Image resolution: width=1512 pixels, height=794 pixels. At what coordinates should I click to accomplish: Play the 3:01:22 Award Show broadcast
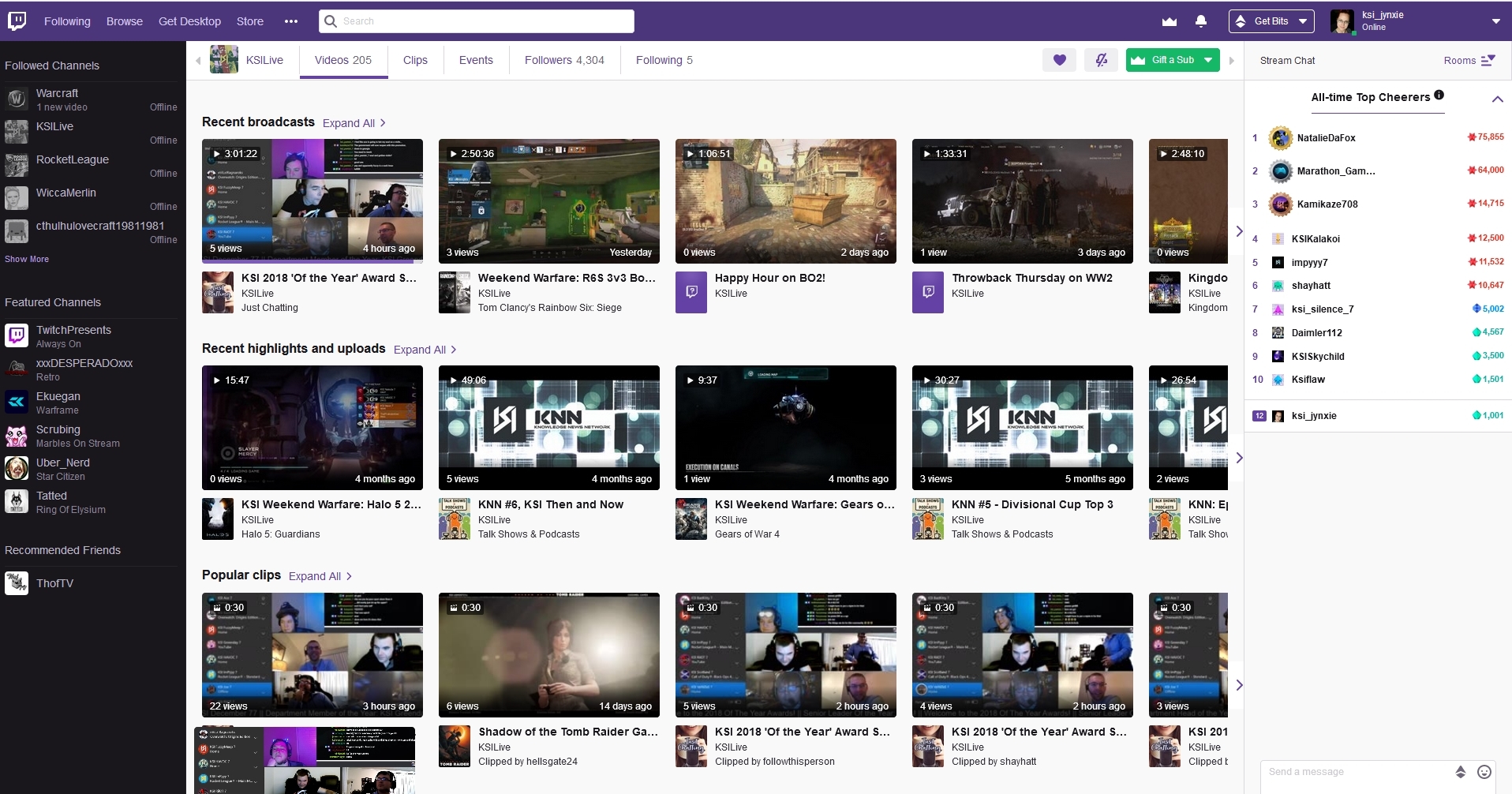point(313,200)
